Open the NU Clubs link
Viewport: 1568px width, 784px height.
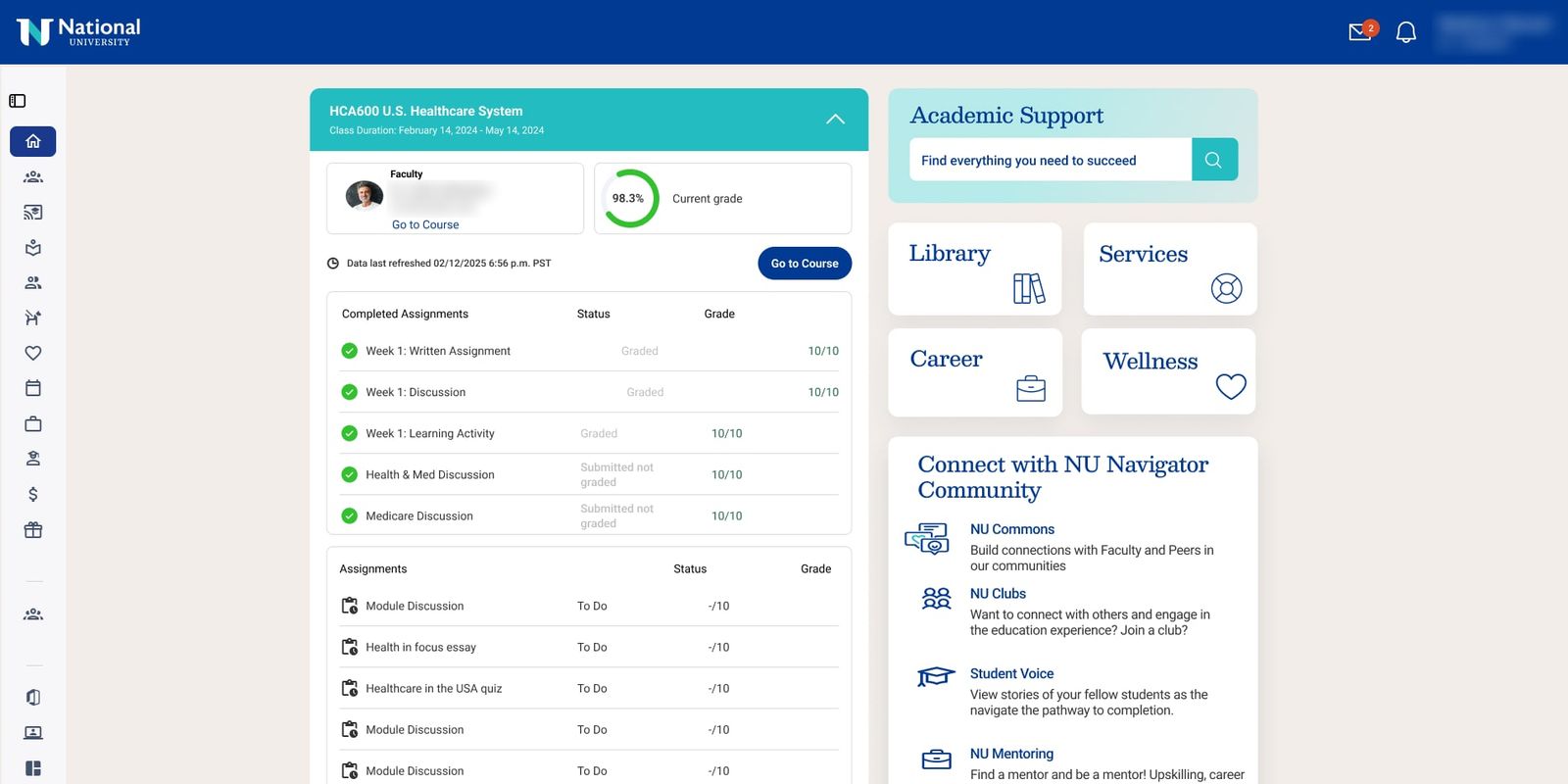click(x=998, y=594)
